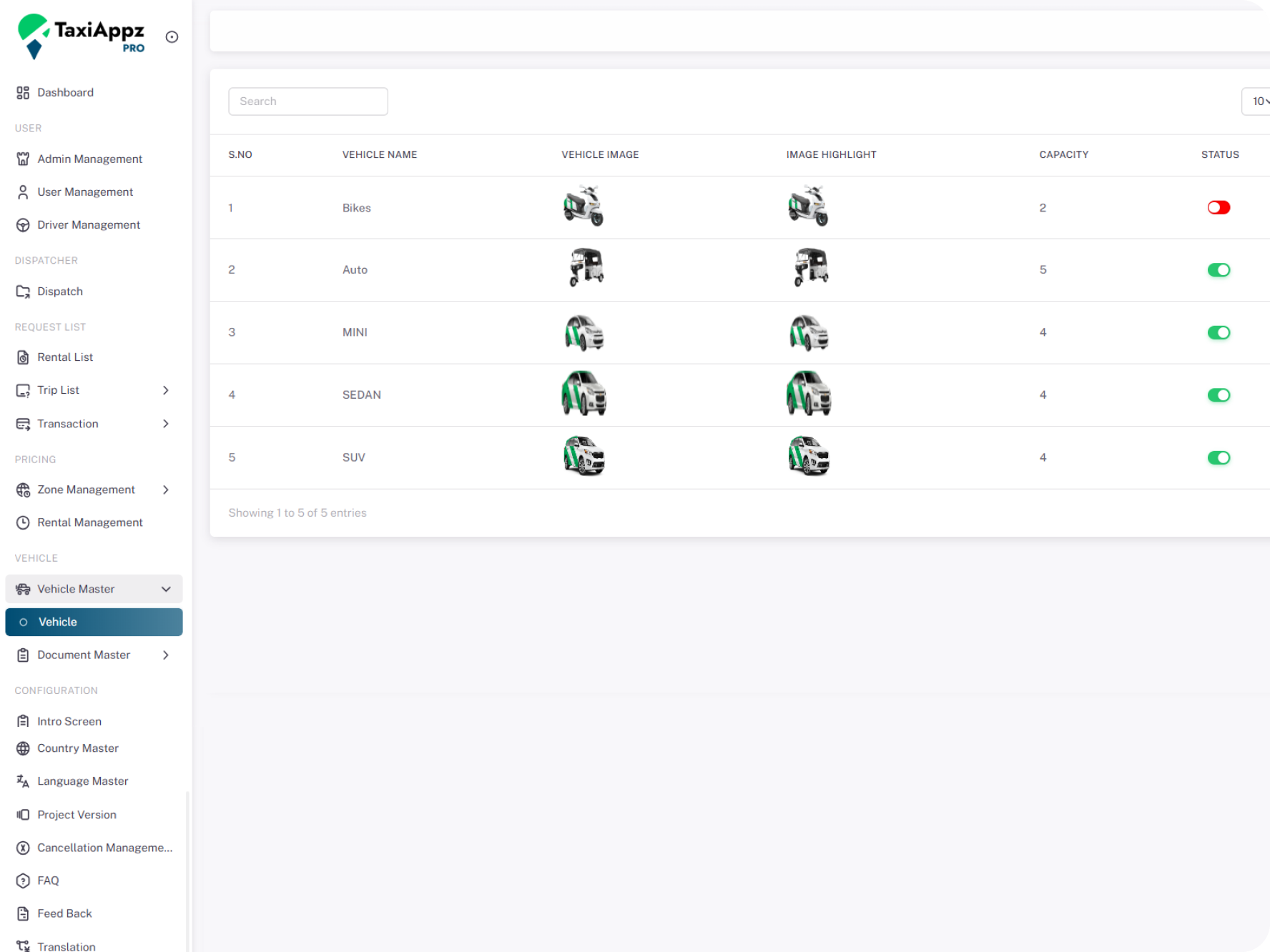Click the Driver Management steering wheel icon
The image size is (1270, 952).
pyautogui.click(x=23, y=225)
